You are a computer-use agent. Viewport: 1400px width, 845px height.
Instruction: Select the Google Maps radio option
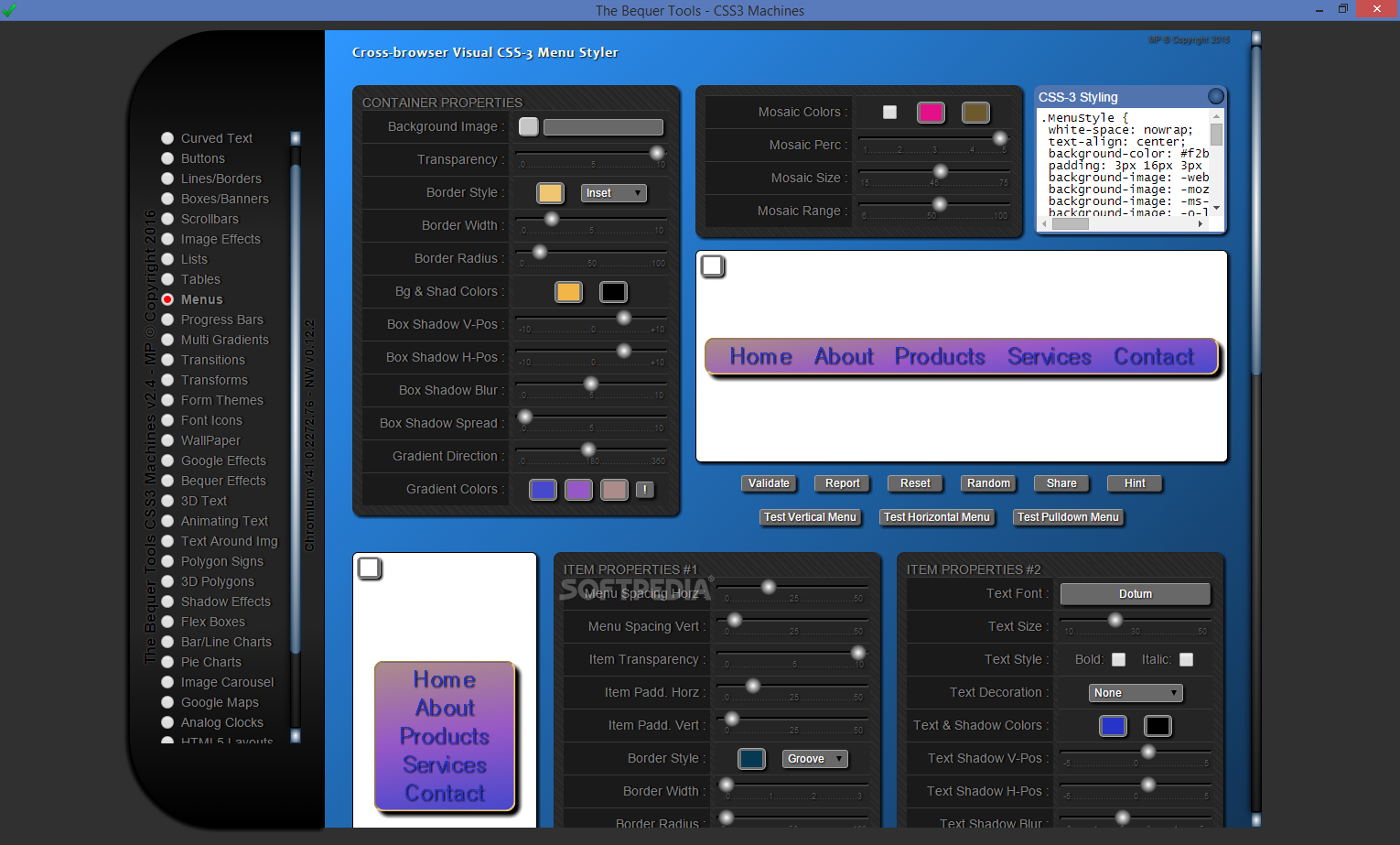[167, 702]
